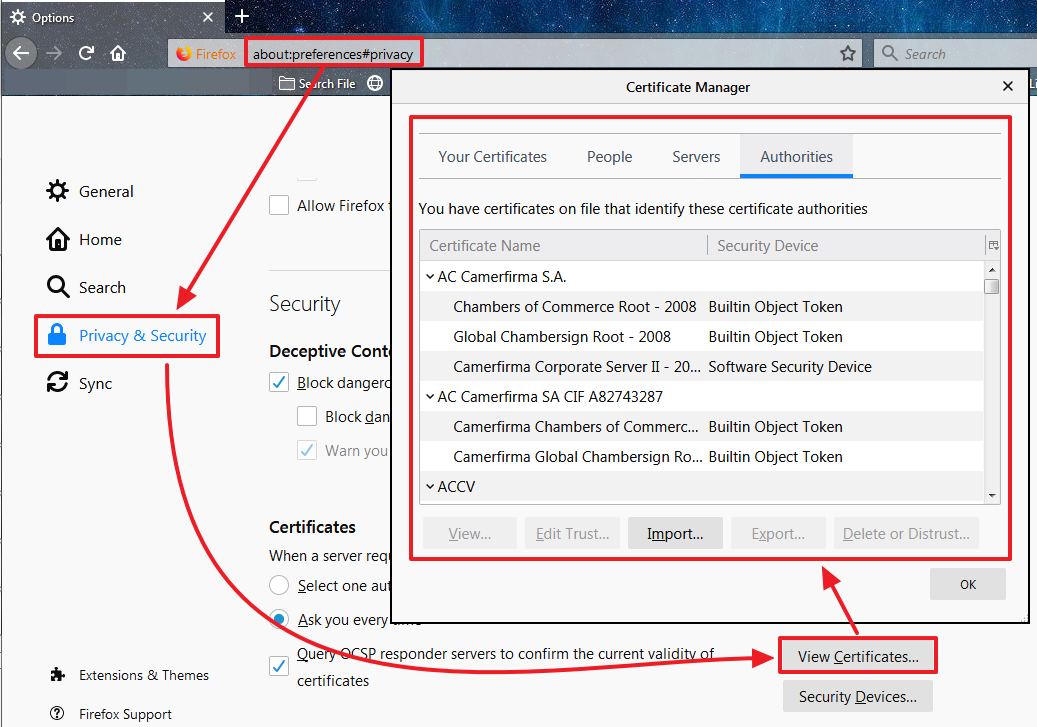Switch to the Your Certificates tab
Screen dimensions: 1037x727
point(493,157)
